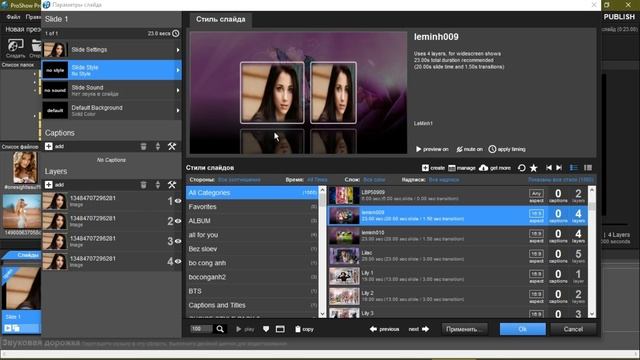The width and height of the screenshot is (640, 360).
Task: Delete layer using Layers trash icon
Action: pos(143,185)
